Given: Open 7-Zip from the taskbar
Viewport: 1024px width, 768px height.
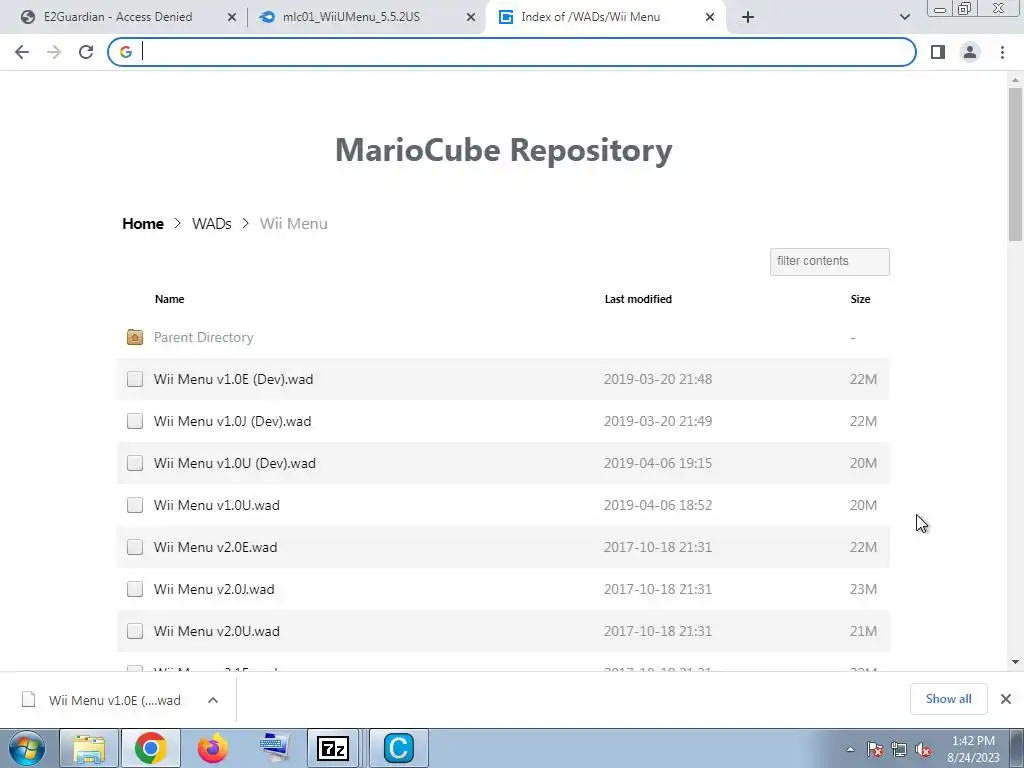Looking at the screenshot, I should pyautogui.click(x=333, y=748).
